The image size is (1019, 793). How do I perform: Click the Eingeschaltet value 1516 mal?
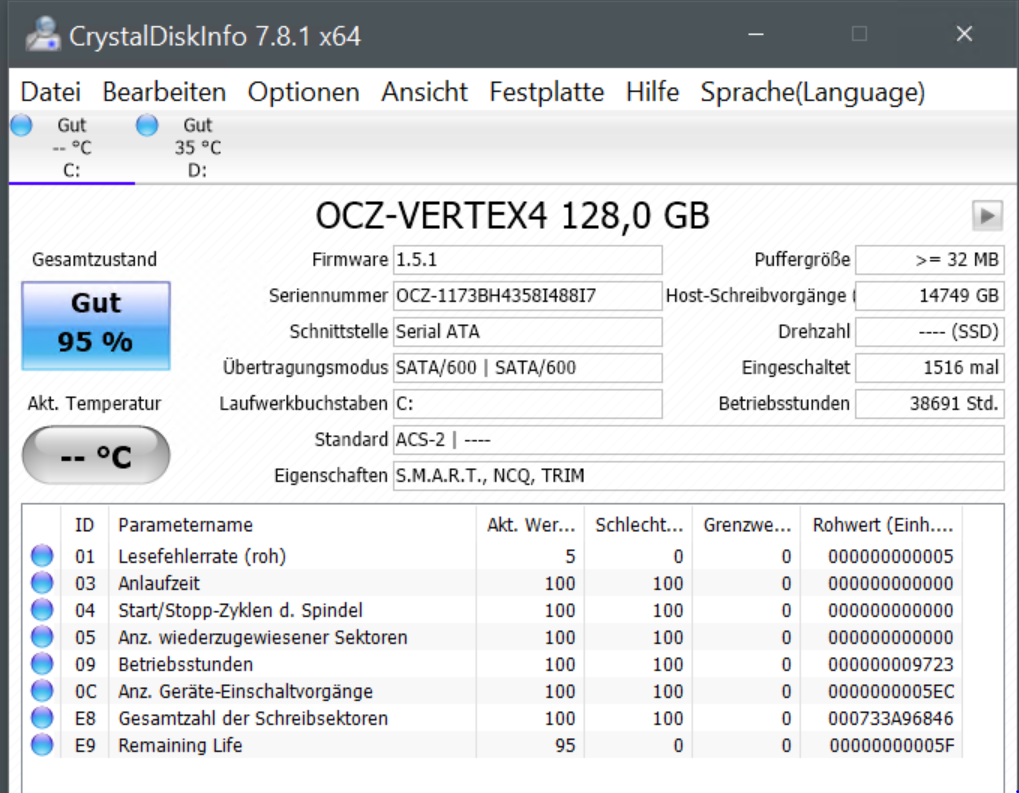pos(930,368)
